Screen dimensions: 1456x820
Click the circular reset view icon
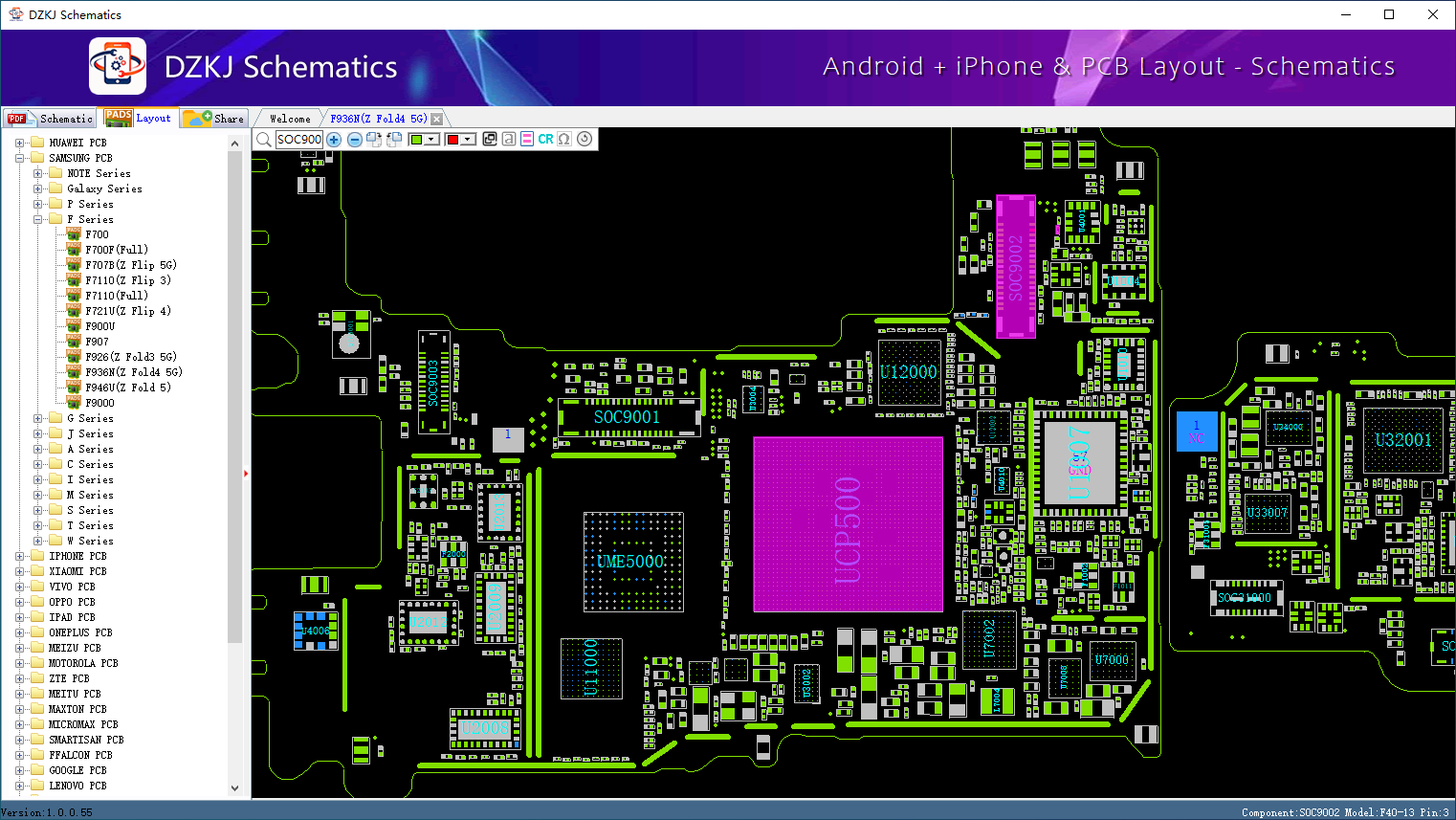pos(585,140)
